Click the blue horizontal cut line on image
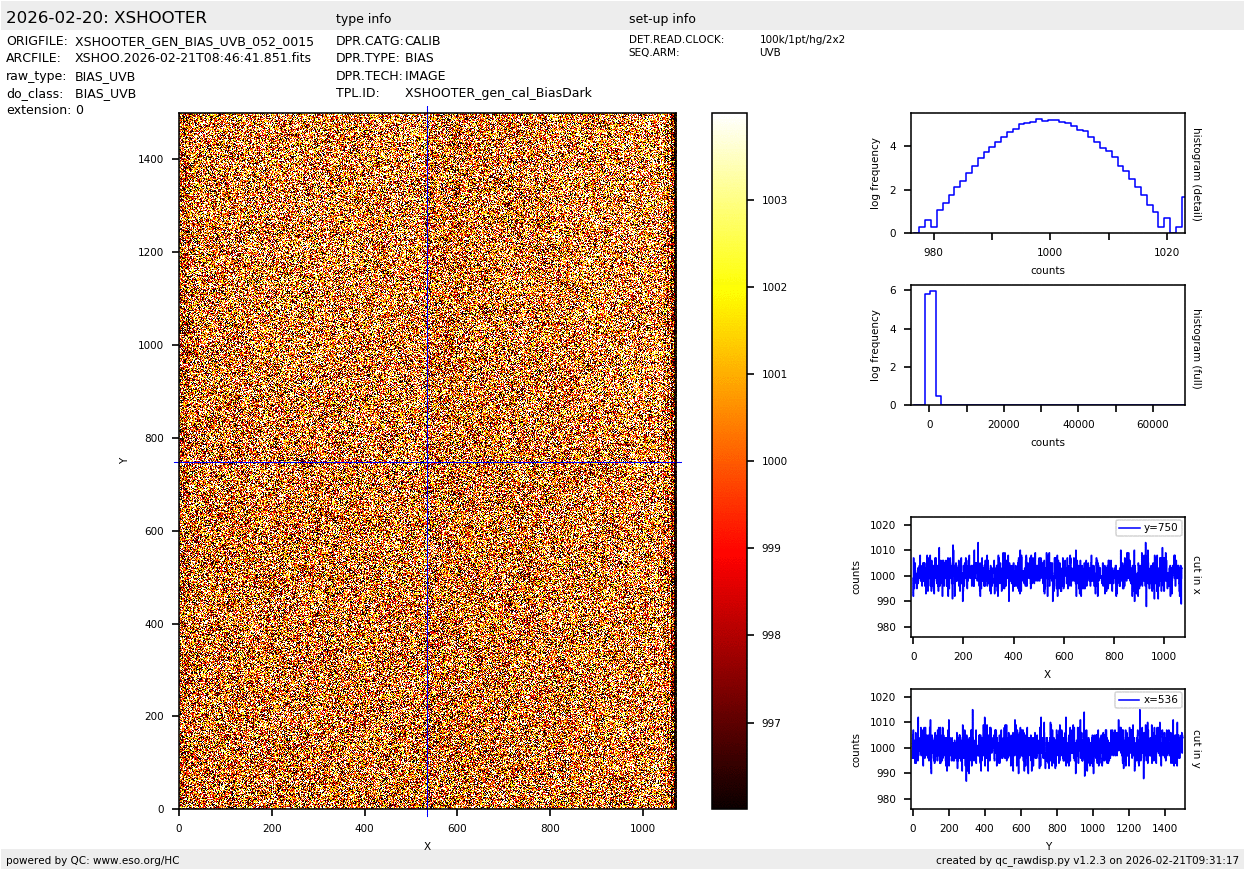The height and width of the screenshot is (870, 1245). (x=300, y=462)
